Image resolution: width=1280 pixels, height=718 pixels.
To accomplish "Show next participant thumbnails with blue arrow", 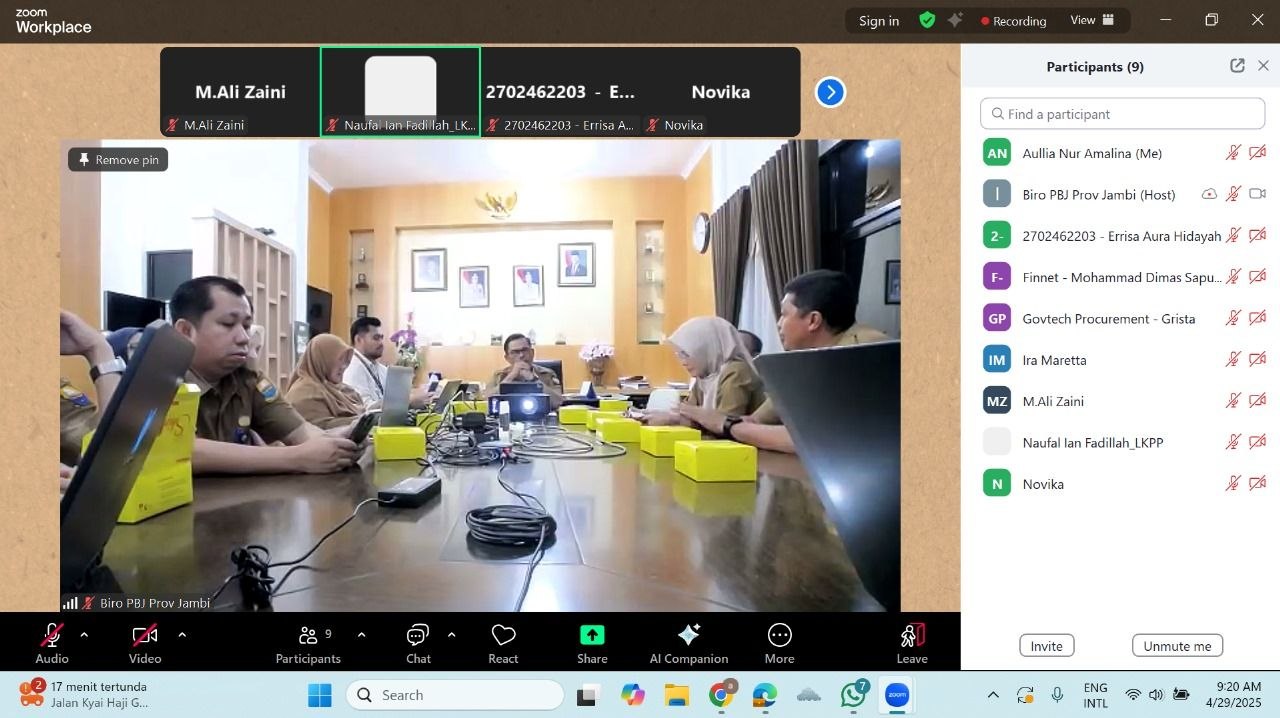I will tap(830, 92).
